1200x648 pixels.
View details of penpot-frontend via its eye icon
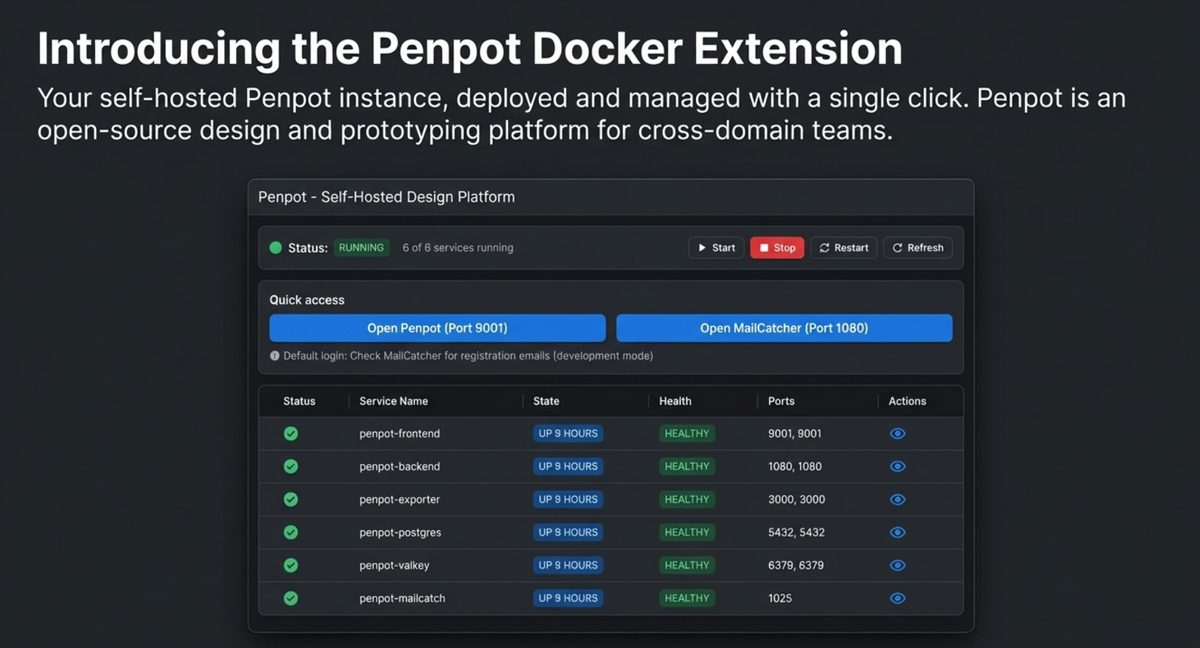(x=897, y=433)
